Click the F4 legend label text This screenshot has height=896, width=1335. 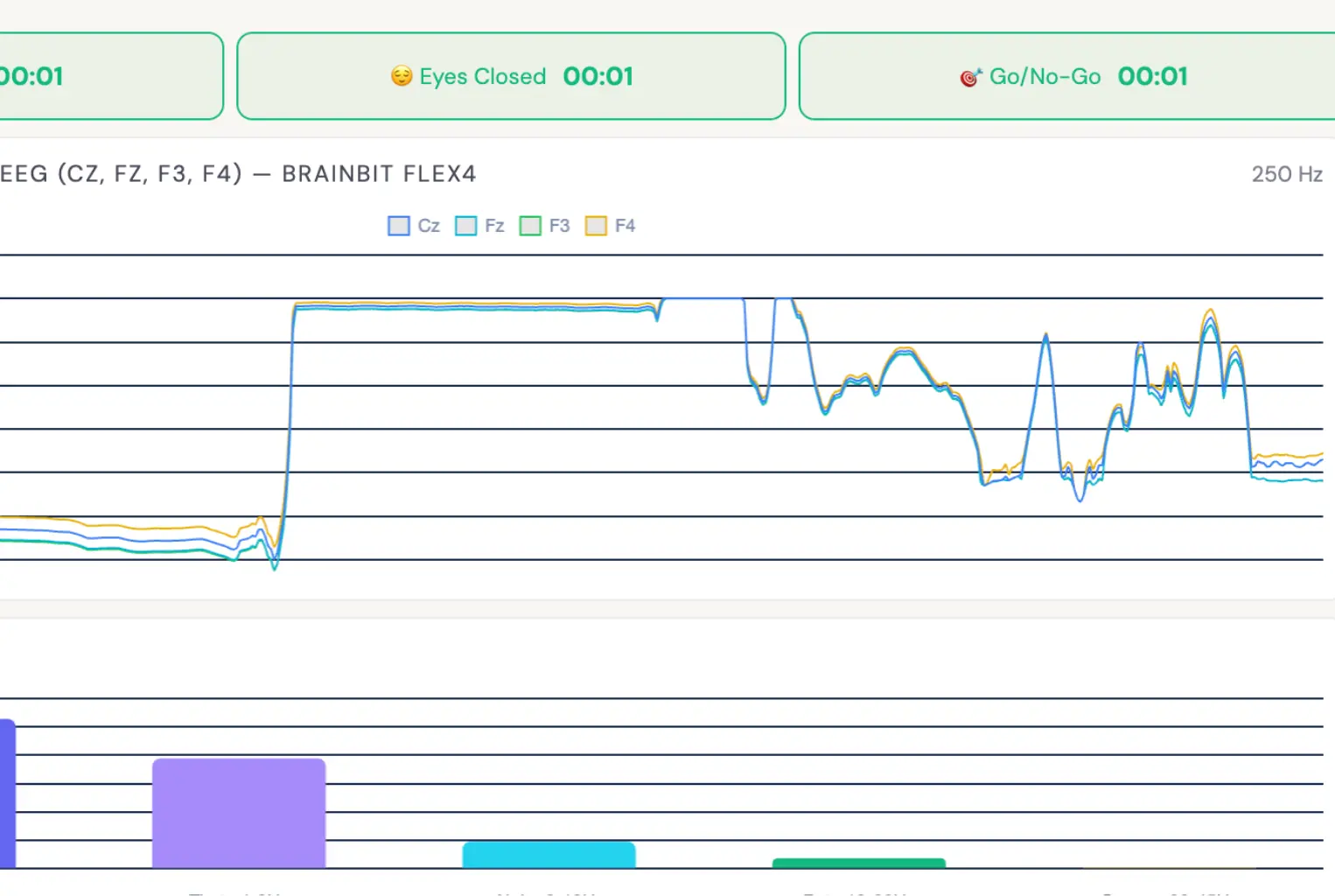pyautogui.click(x=626, y=226)
